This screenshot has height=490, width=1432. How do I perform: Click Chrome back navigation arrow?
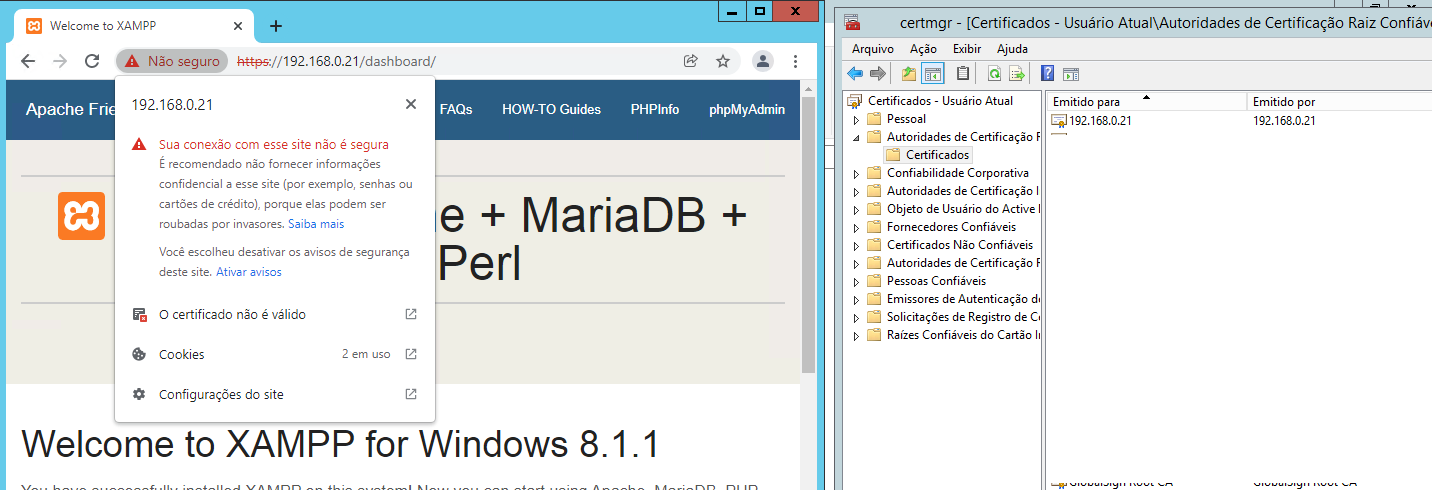tap(28, 61)
